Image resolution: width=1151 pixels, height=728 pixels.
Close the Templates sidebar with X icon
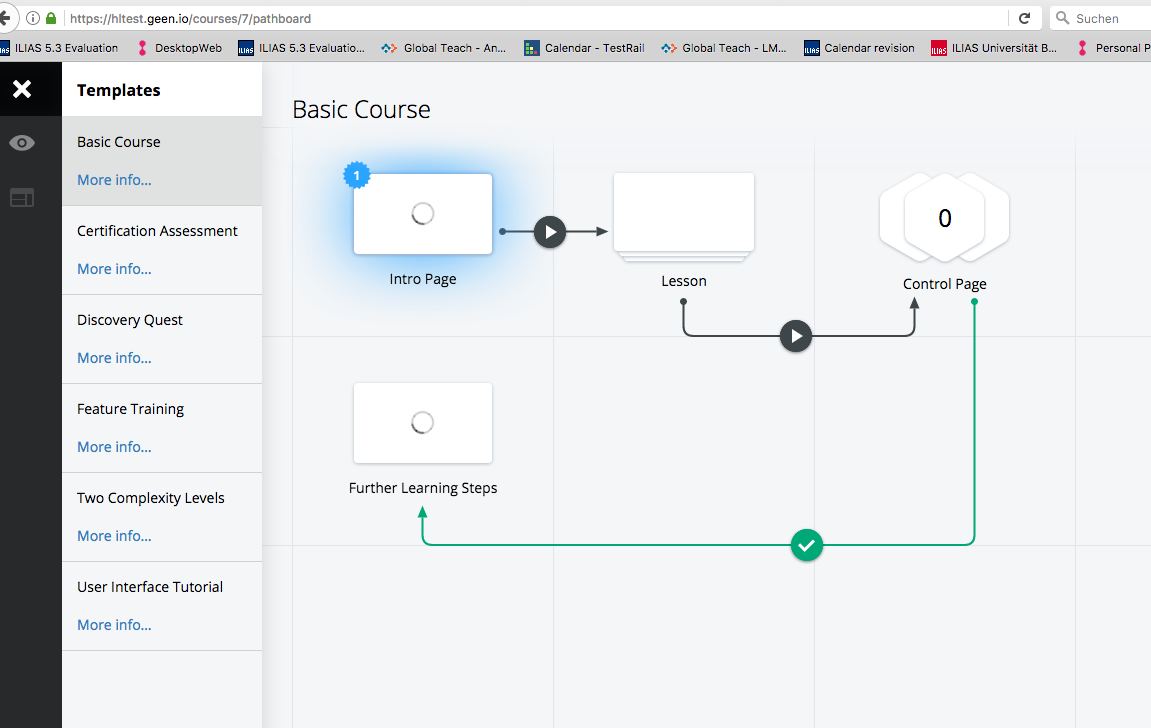tap(22, 90)
